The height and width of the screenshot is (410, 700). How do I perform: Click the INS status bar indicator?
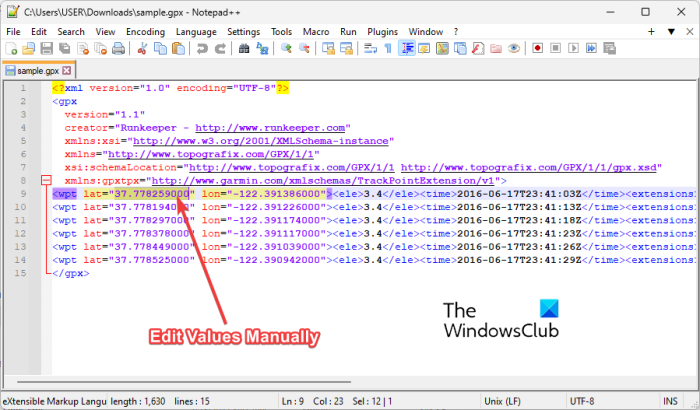coord(670,401)
